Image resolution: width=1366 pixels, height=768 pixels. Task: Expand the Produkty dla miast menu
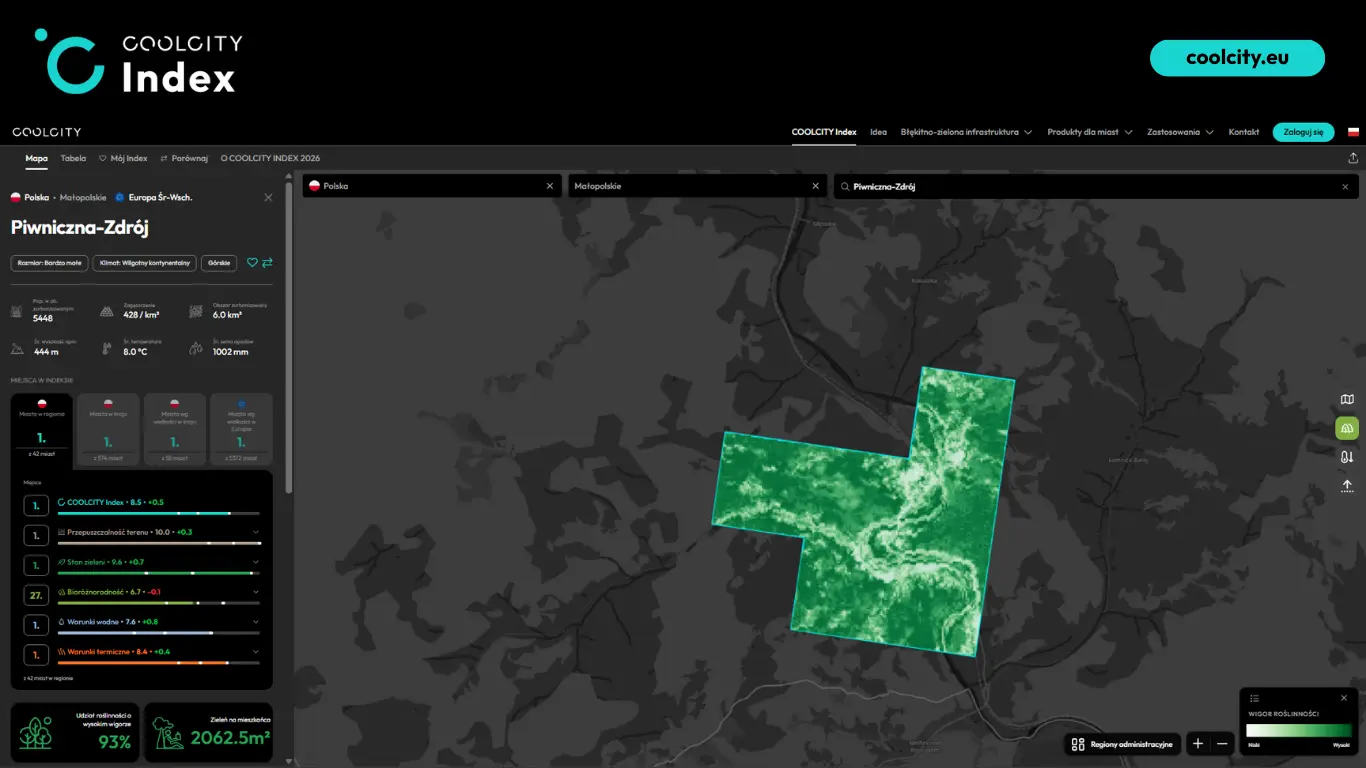click(x=1089, y=132)
